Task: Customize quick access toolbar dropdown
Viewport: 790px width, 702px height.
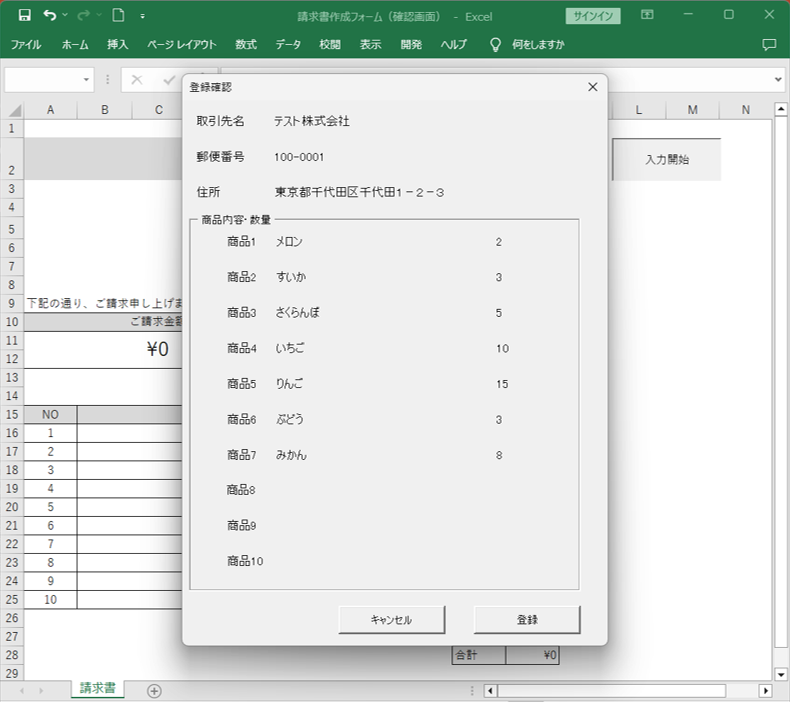Action: tap(143, 16)
